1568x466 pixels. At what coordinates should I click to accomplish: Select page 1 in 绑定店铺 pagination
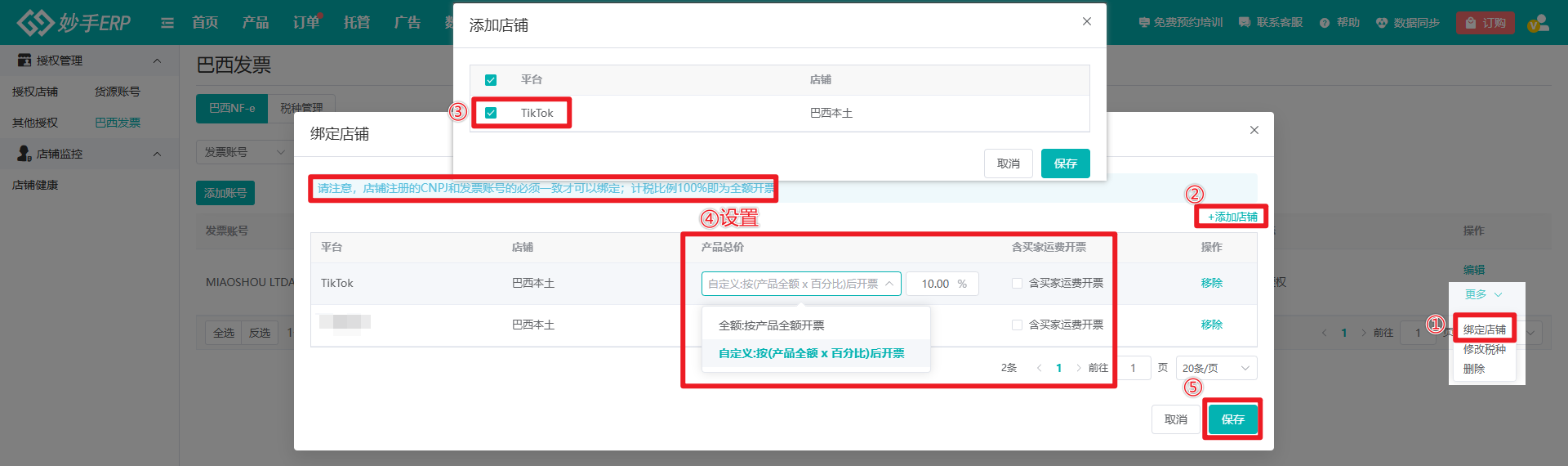point(1059,368)
